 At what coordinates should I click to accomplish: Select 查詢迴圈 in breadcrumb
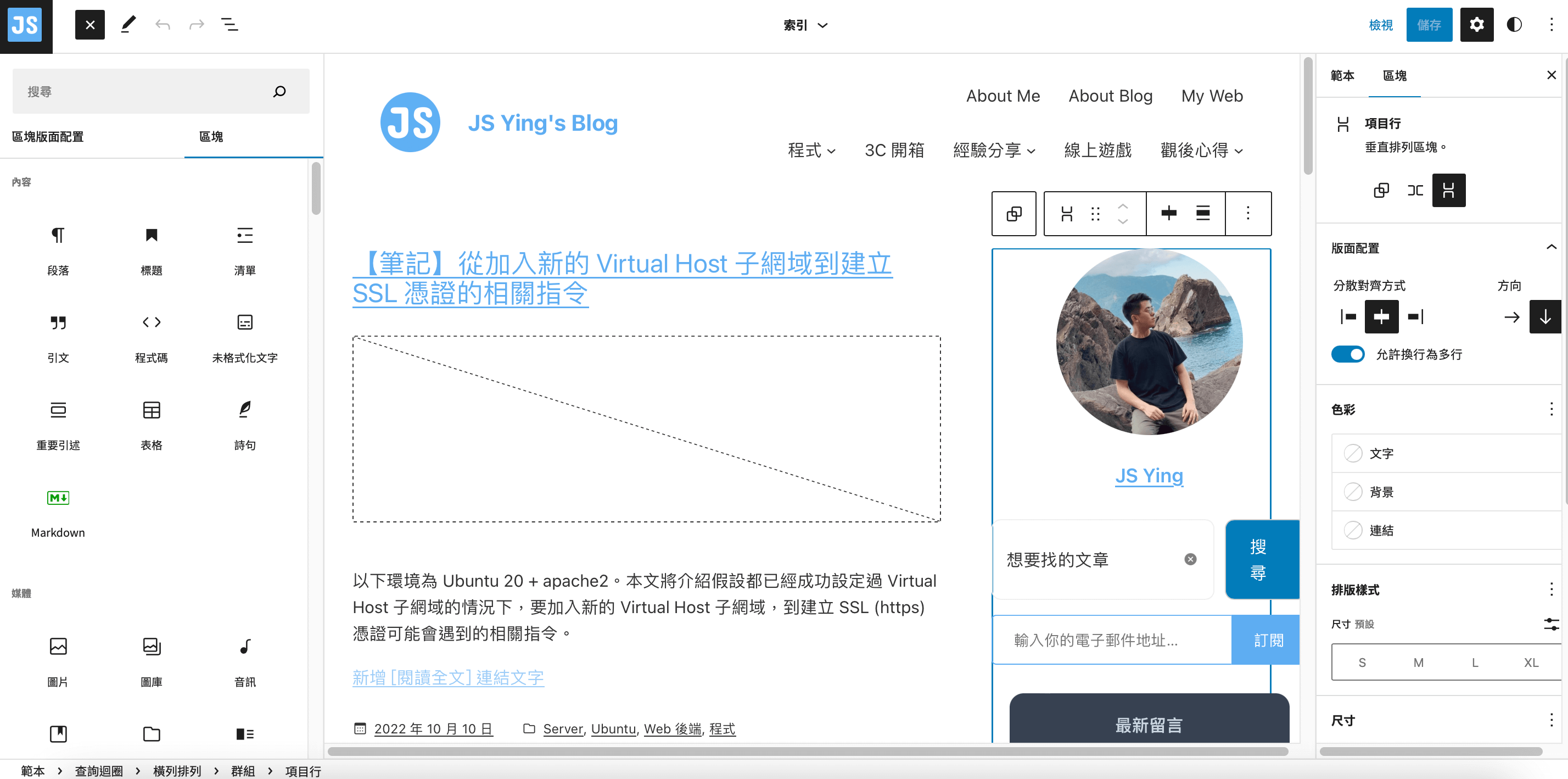pyautogui.click(x=99, y=770)
